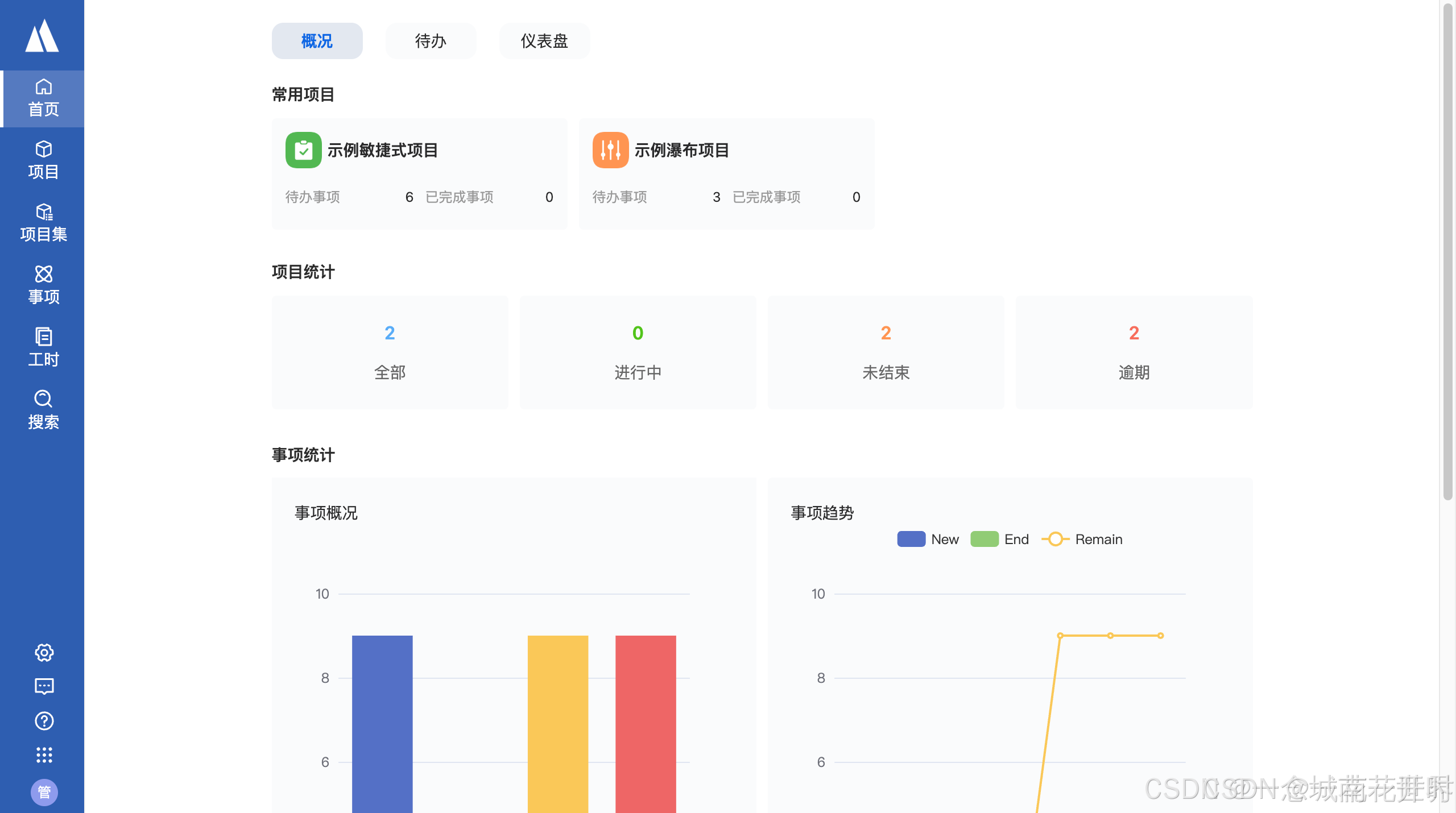Click the middle Remain line data point
Screen dimensions: 1456x813
[1110, 636]
